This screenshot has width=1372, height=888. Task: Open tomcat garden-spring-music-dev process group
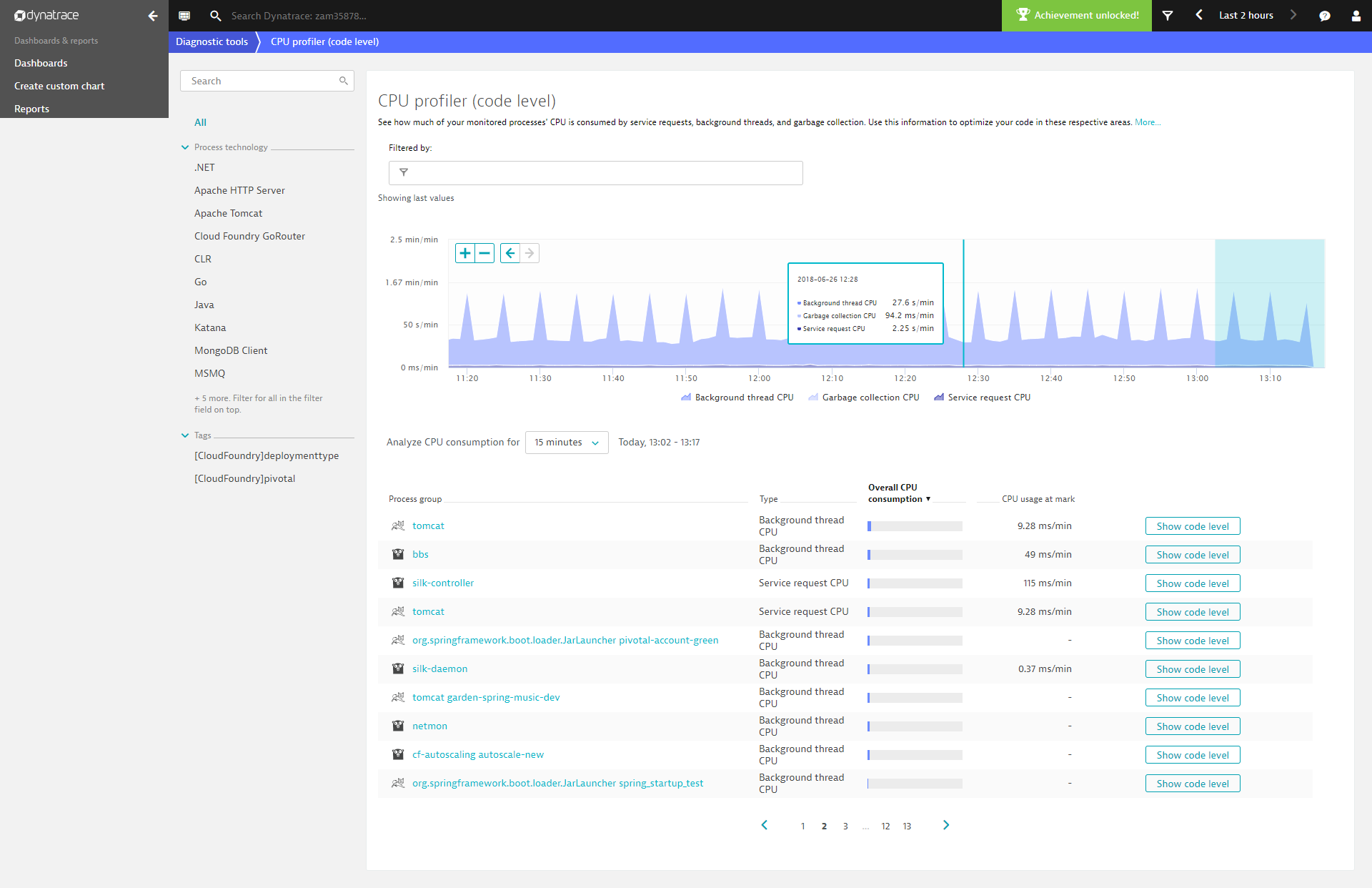[486, 697]
